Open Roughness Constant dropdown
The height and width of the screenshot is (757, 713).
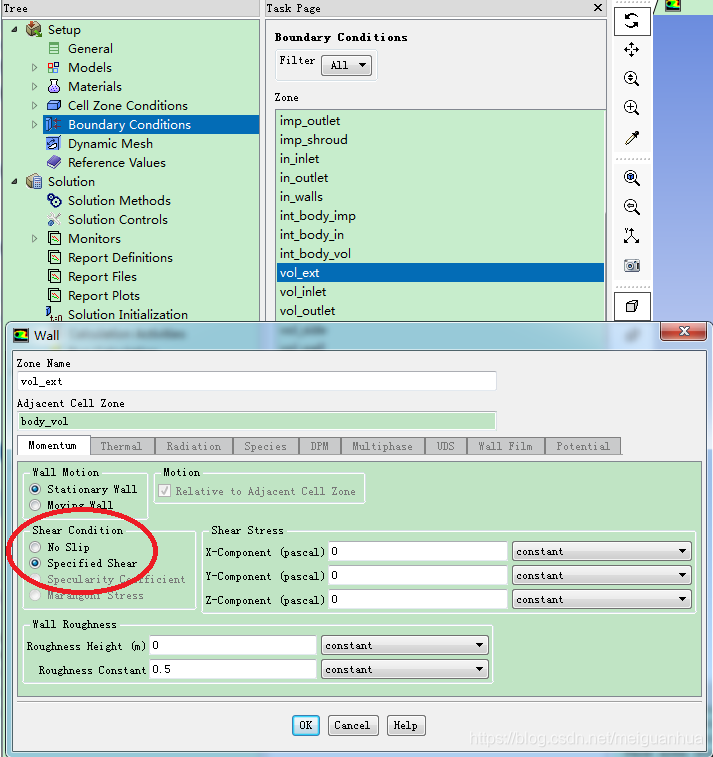pos(405,670)
